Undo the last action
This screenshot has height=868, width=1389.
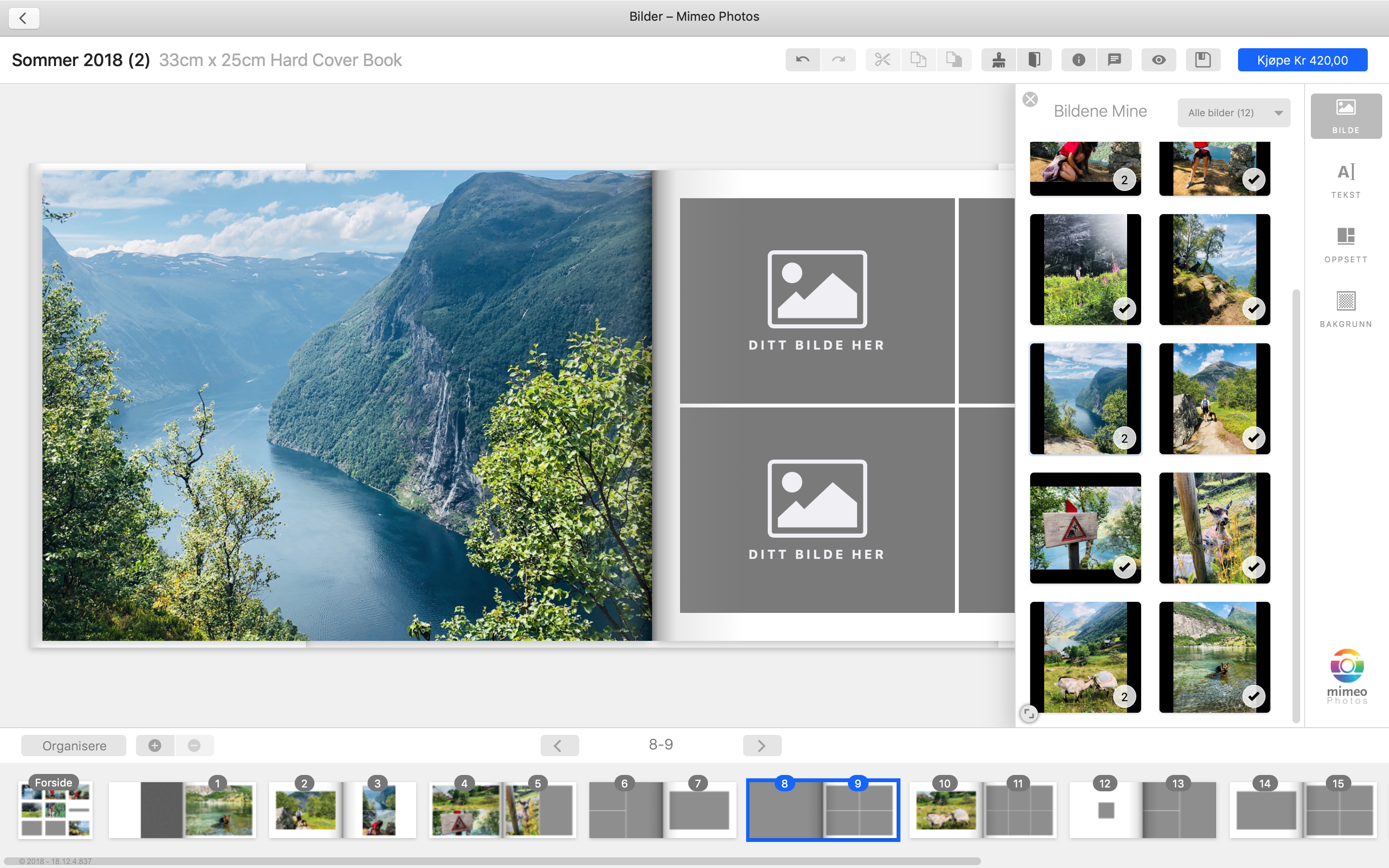(803, 60)
